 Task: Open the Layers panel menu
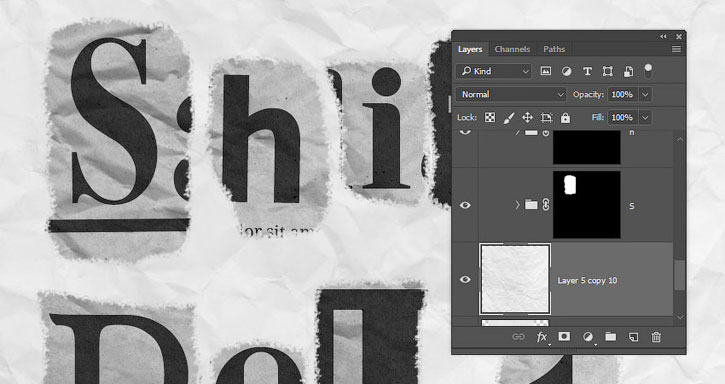(676, 49)
